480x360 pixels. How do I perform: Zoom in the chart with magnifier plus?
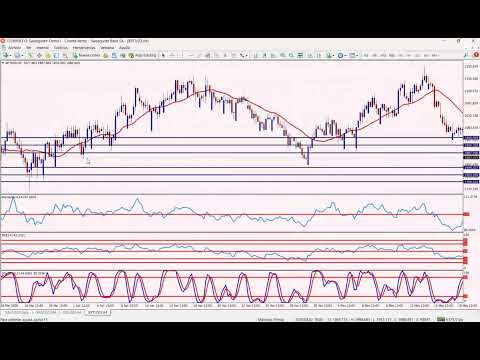click(x=283, y=55)
